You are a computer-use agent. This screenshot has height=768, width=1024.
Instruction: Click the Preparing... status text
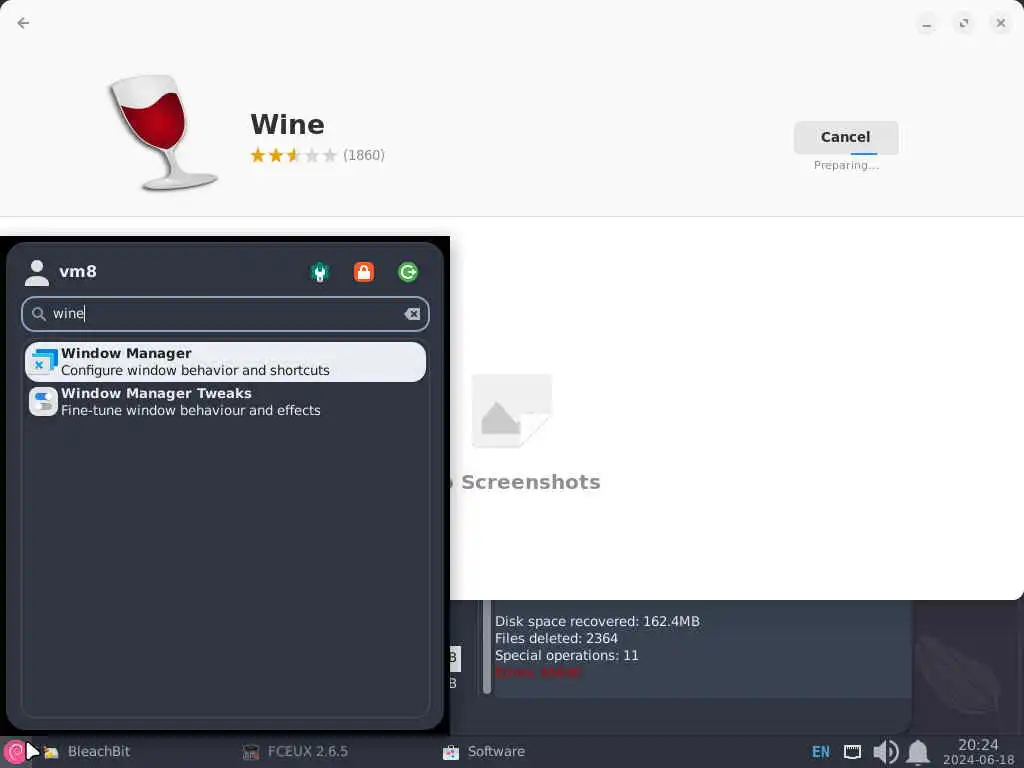[x=846, y=166]
